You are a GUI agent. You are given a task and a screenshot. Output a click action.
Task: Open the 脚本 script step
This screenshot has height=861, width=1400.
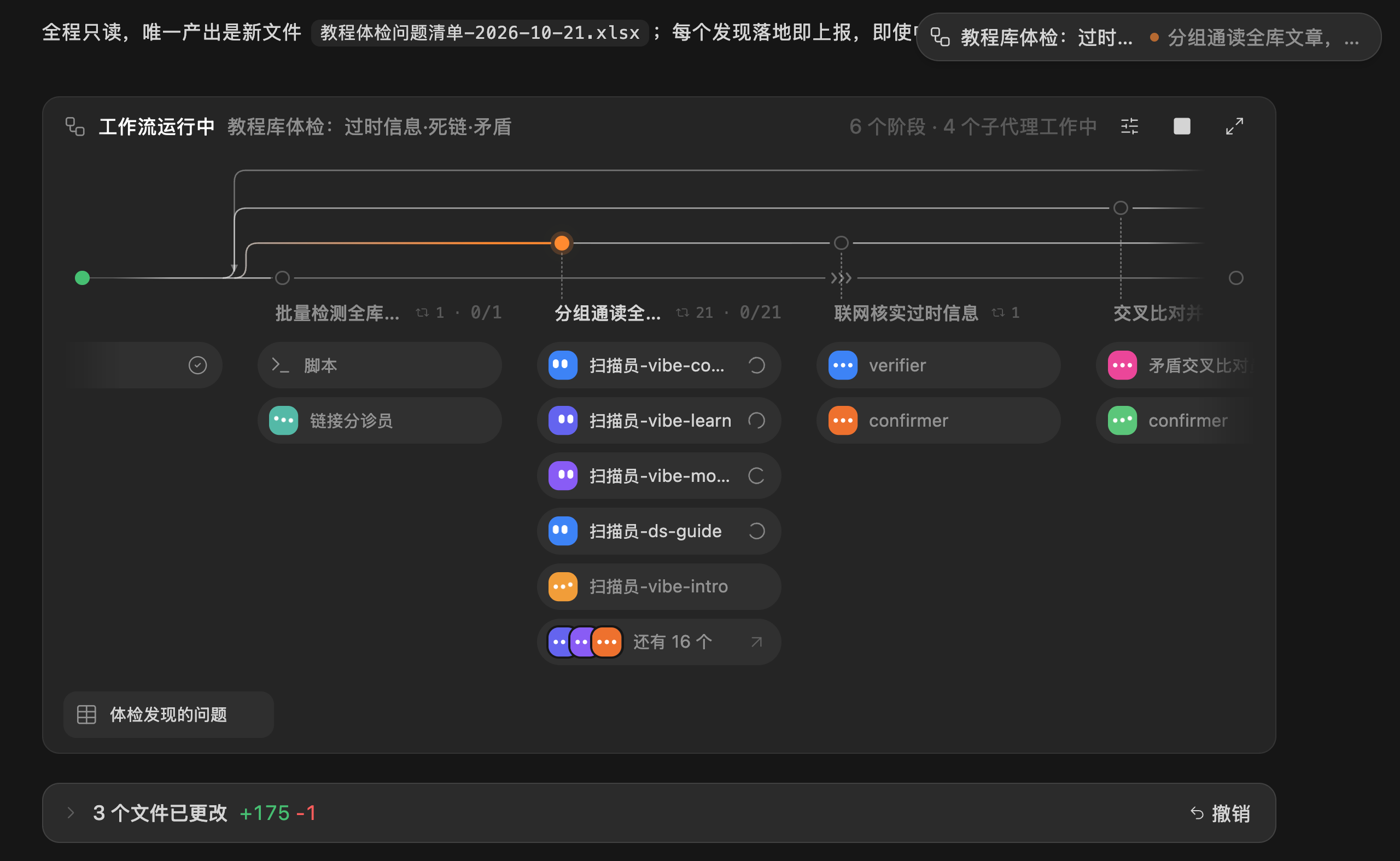(380, 365)
